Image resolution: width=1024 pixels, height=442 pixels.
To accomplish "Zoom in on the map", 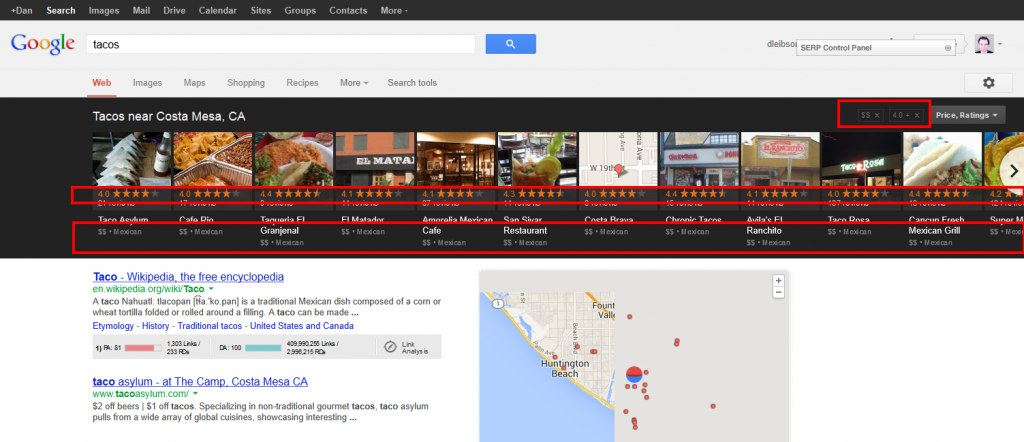I will click(778, 281).
